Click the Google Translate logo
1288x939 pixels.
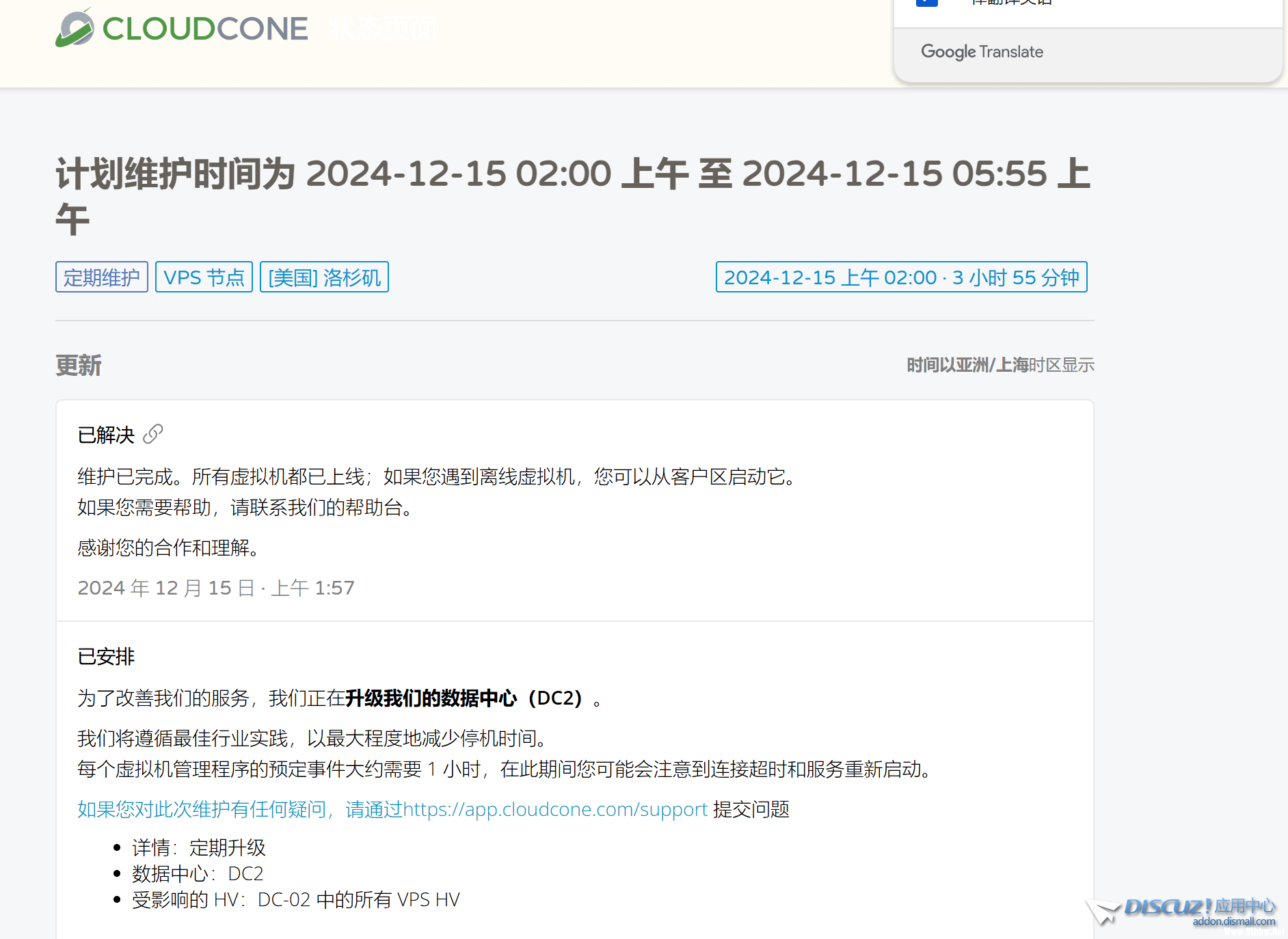[982, 52]
